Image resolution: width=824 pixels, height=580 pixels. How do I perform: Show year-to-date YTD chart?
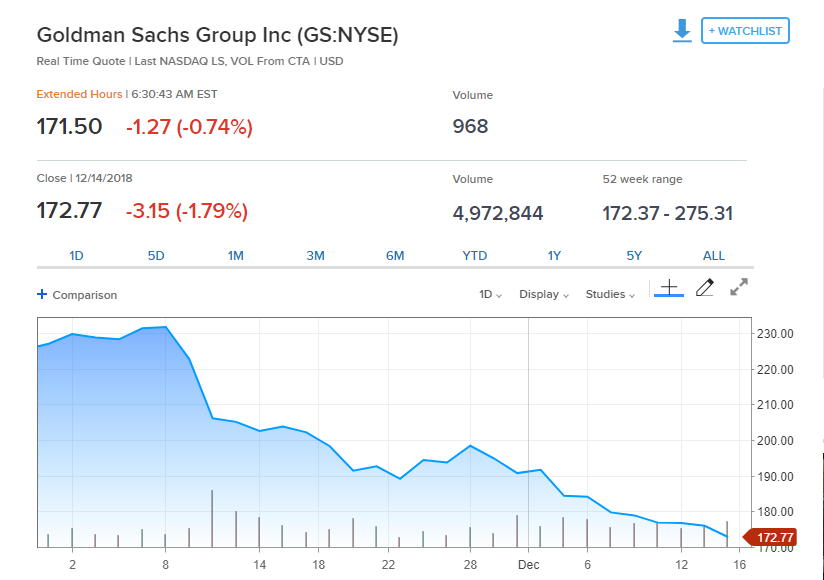tap(475, 256)
